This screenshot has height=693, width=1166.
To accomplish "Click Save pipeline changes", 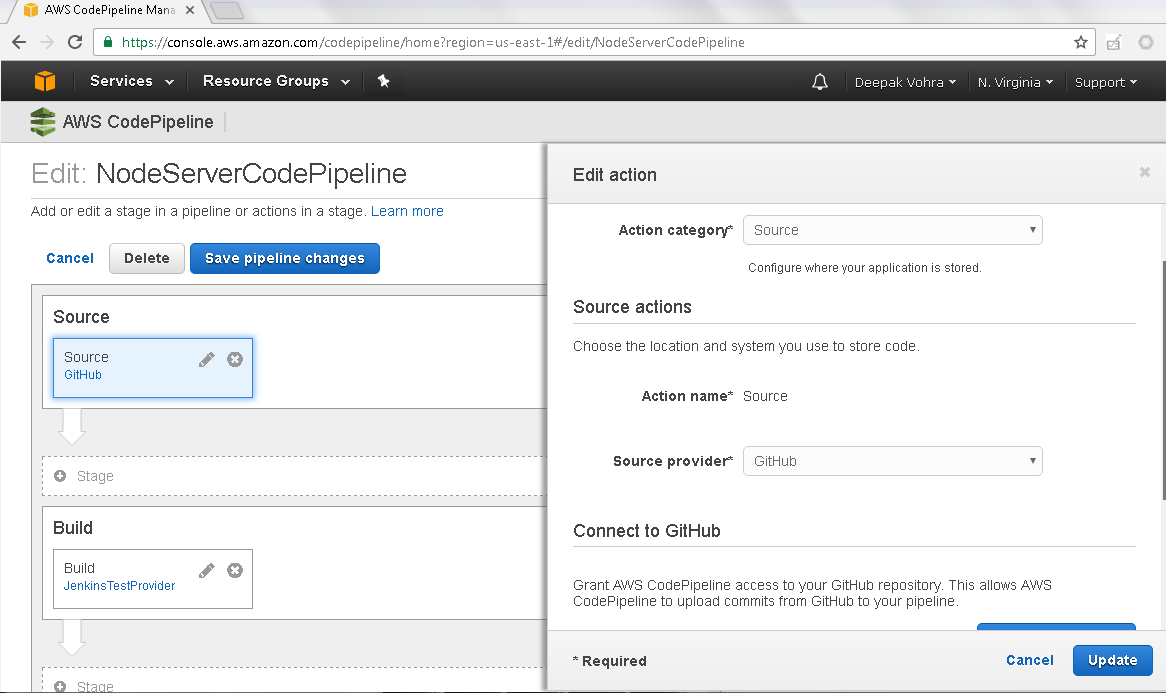I will 285,258.
